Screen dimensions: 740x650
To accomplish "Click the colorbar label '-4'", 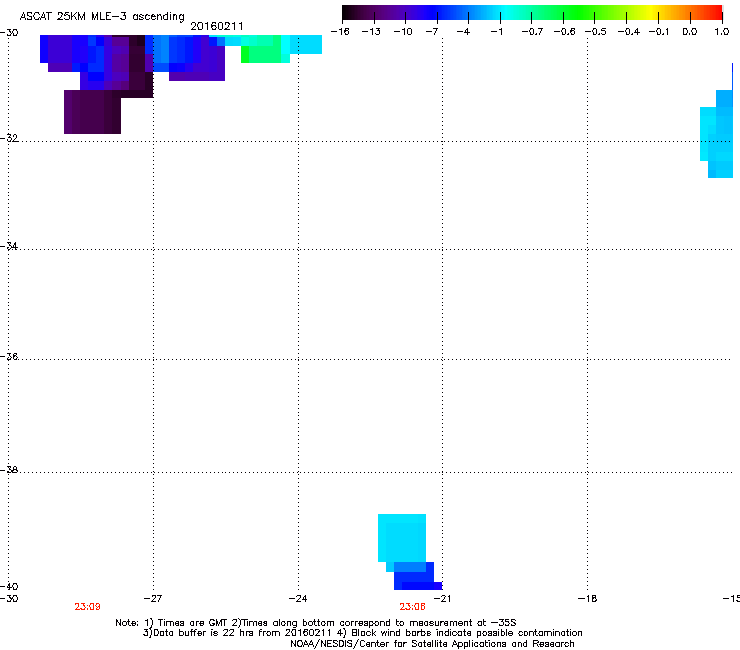I will pos(463,32).
